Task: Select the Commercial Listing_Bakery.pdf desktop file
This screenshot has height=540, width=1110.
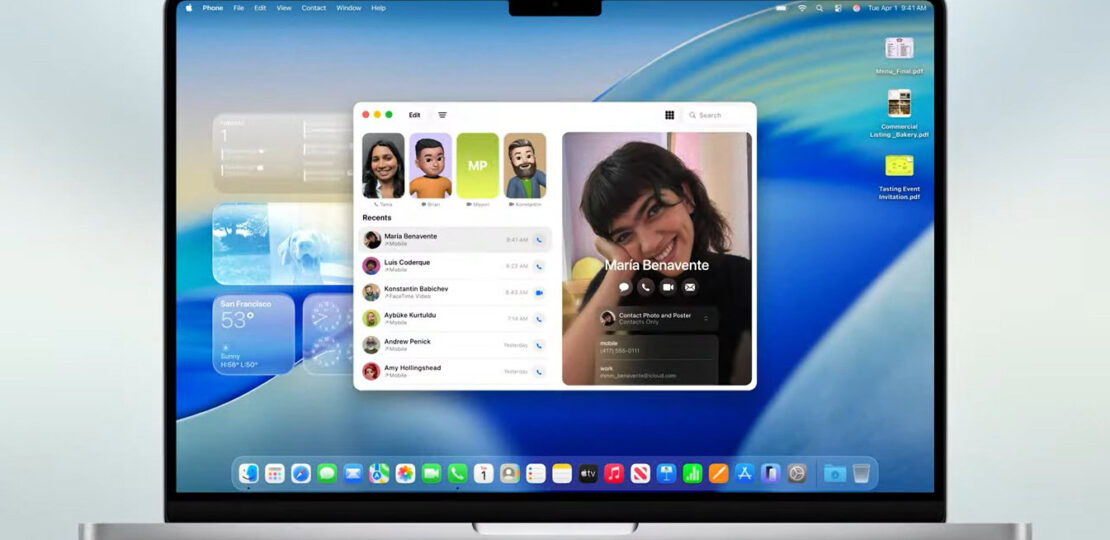Action: click(899, 113)
